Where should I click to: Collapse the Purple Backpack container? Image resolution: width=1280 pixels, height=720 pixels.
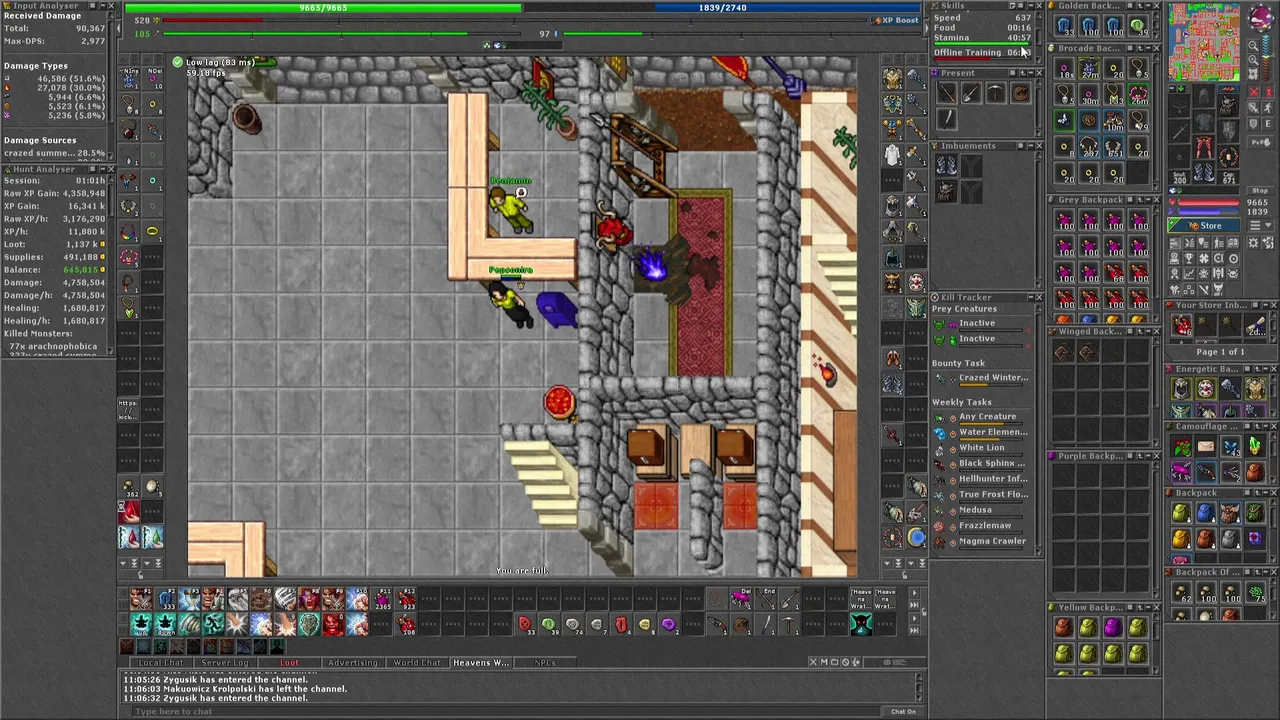pos(1148,456)
